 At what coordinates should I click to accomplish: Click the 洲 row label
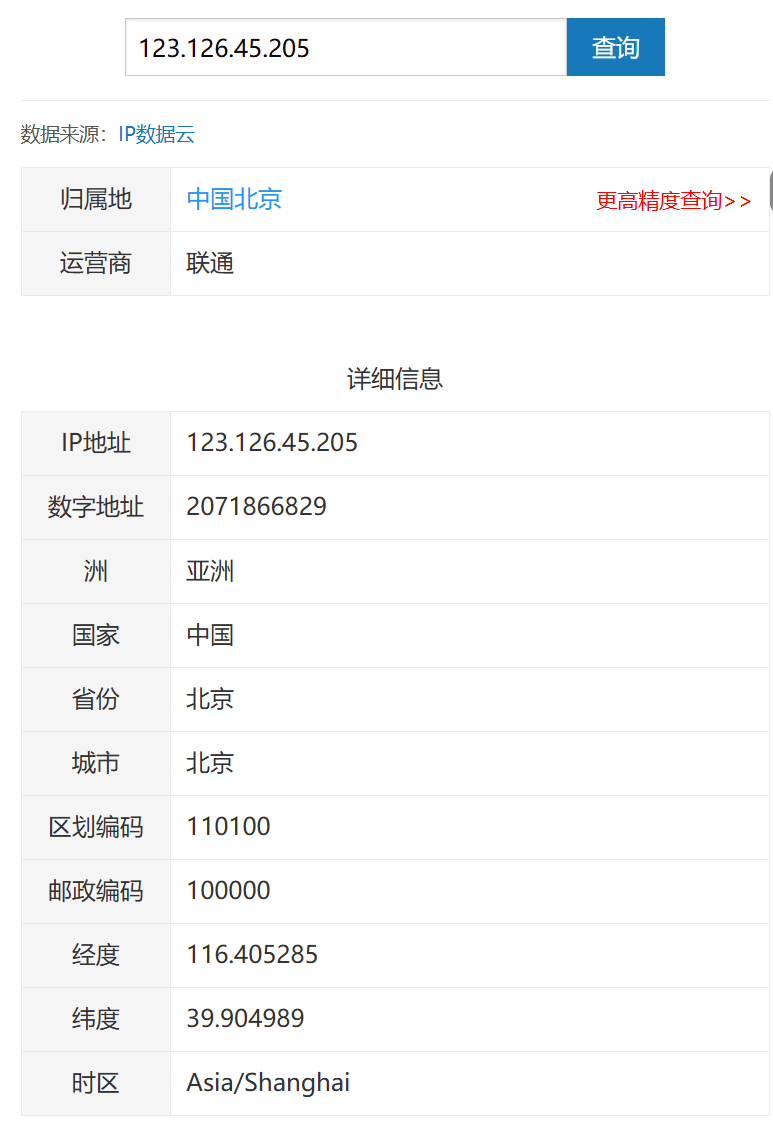point(96,571)
